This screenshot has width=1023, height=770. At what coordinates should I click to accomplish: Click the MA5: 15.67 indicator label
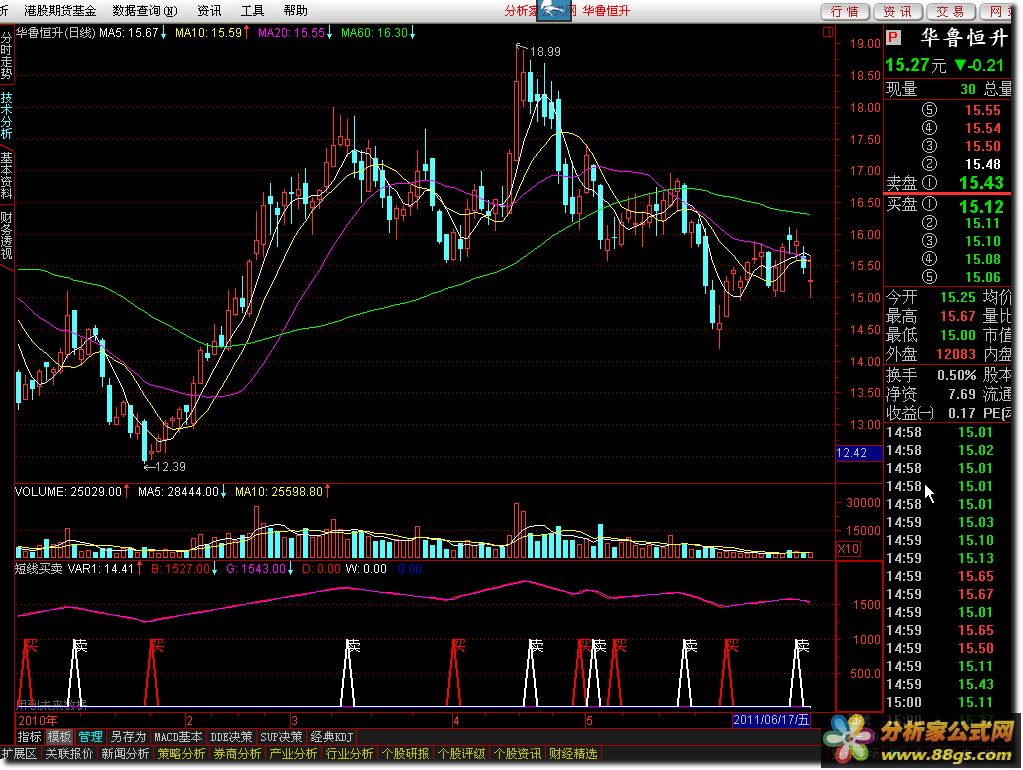[x=133, y=33]
